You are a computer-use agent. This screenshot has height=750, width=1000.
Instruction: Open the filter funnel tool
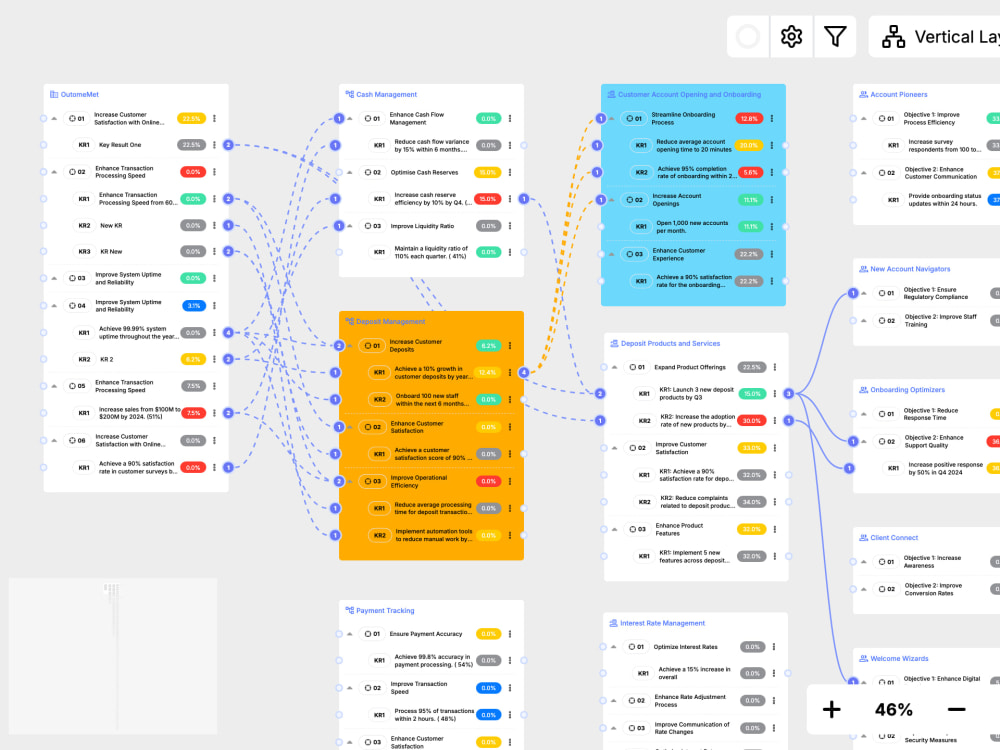click(834, 36)
